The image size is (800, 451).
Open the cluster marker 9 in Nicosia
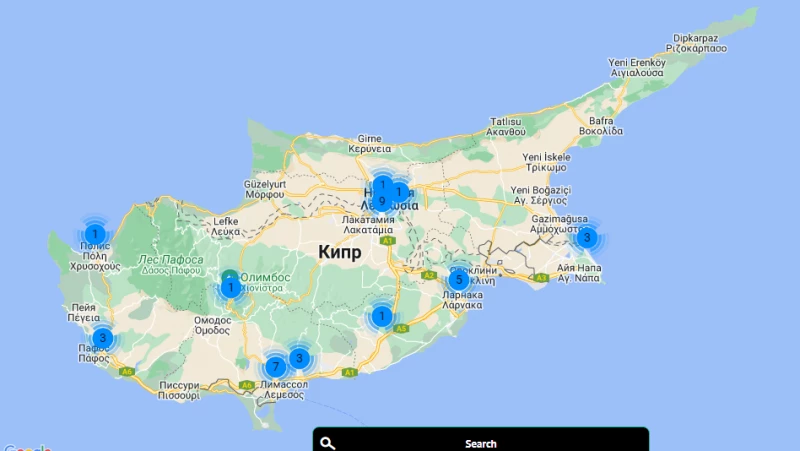[x=382, y=202]
